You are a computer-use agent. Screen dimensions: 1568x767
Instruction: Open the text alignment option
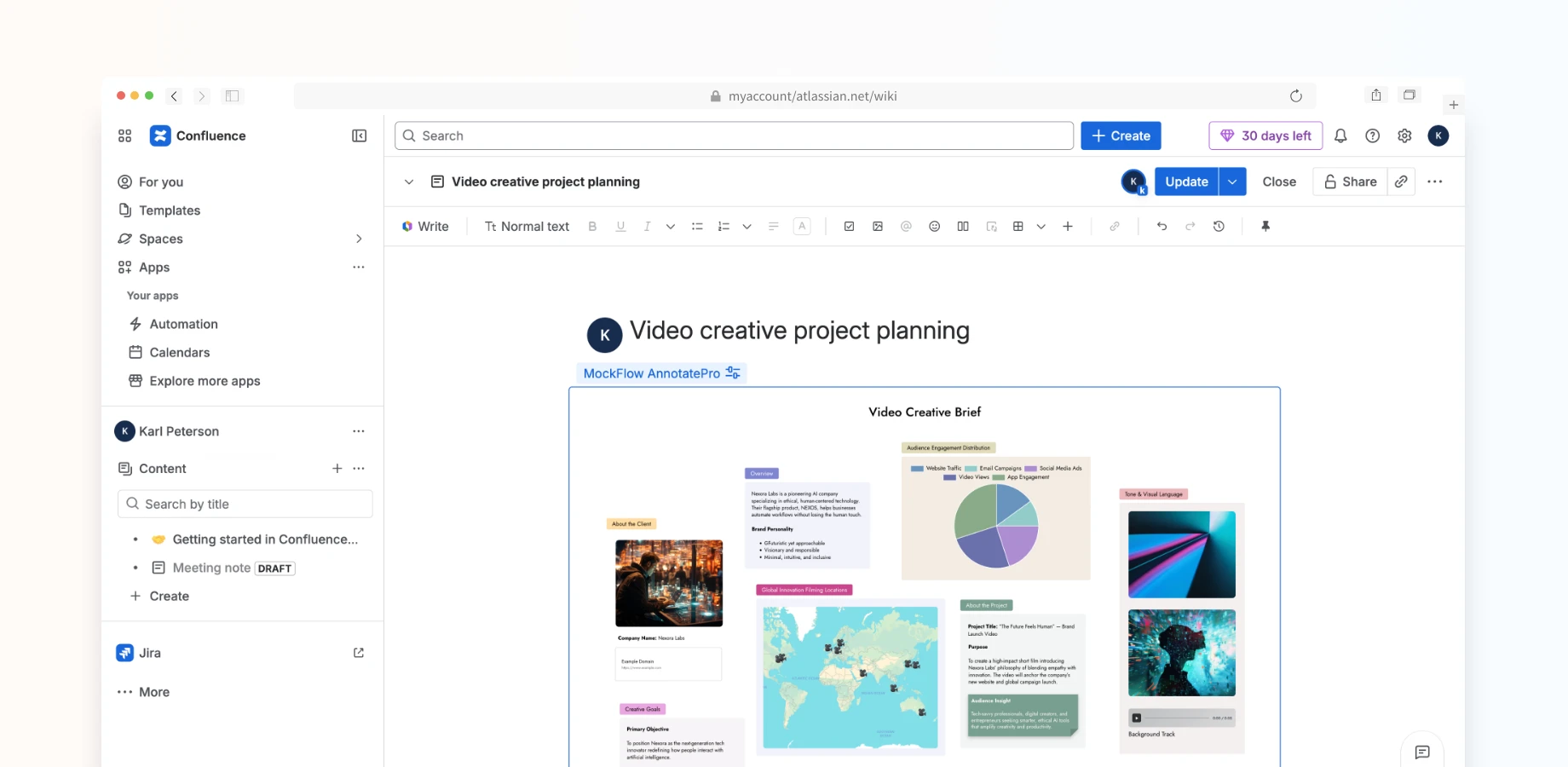click(x=773, y=227)
